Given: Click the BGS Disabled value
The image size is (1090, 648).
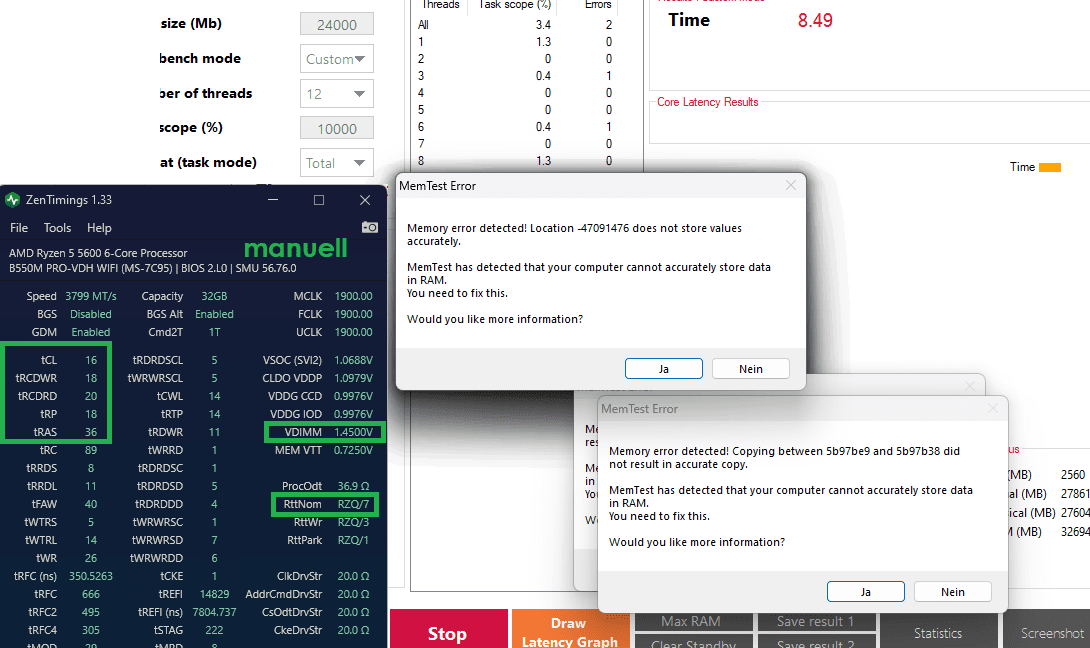Looking at the screenshot, I should (x=90, y=314).
